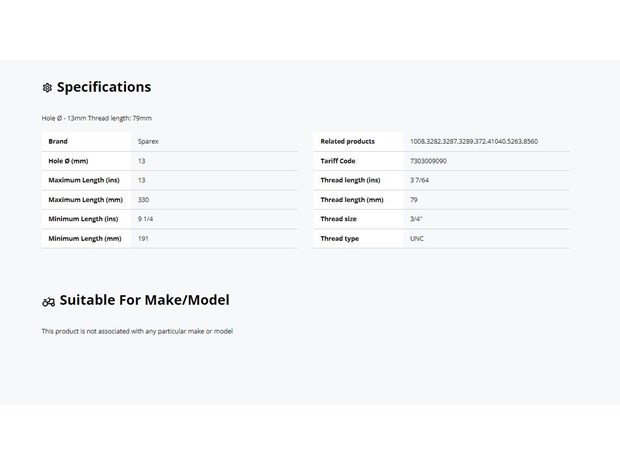Image resolution: width=620 pixels, height=465 pixels.
Task: Click the Thread length (ins) value 3 7/64
Action: click(x=419, y=180)
